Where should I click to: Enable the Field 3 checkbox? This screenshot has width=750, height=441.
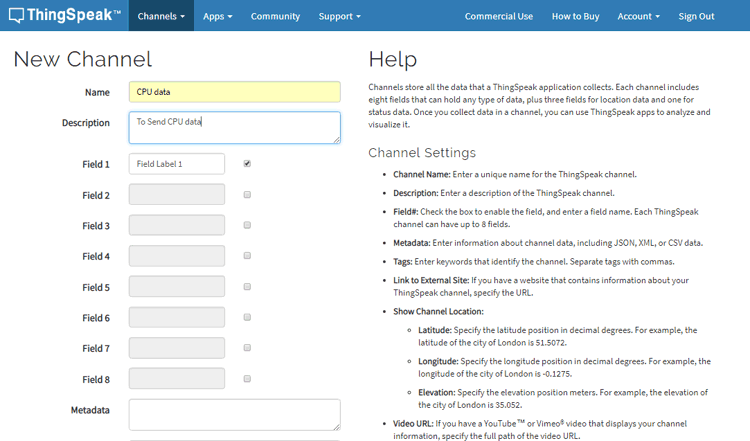247,225
